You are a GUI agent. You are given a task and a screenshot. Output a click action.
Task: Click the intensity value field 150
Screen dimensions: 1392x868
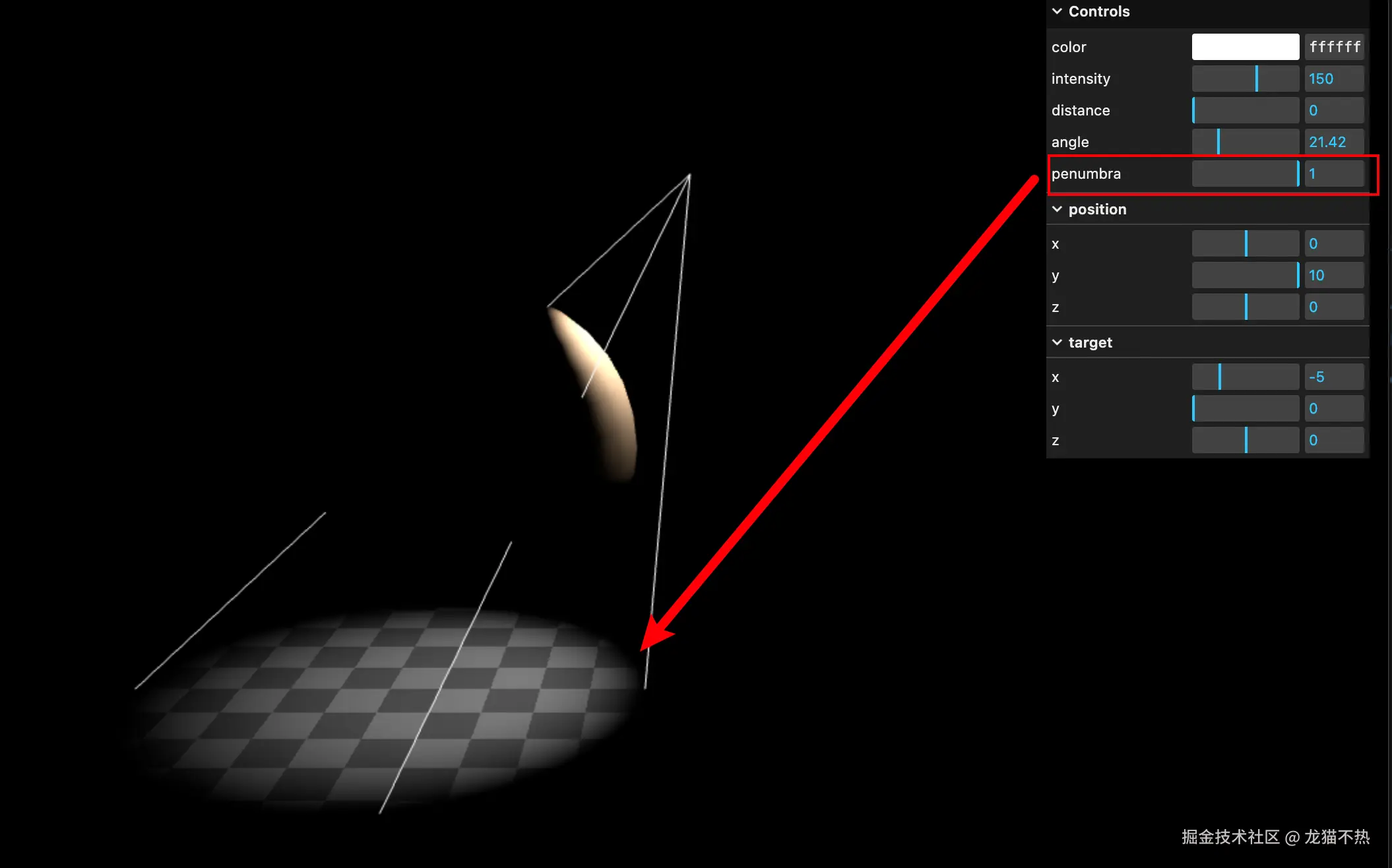pos(1334,79)
